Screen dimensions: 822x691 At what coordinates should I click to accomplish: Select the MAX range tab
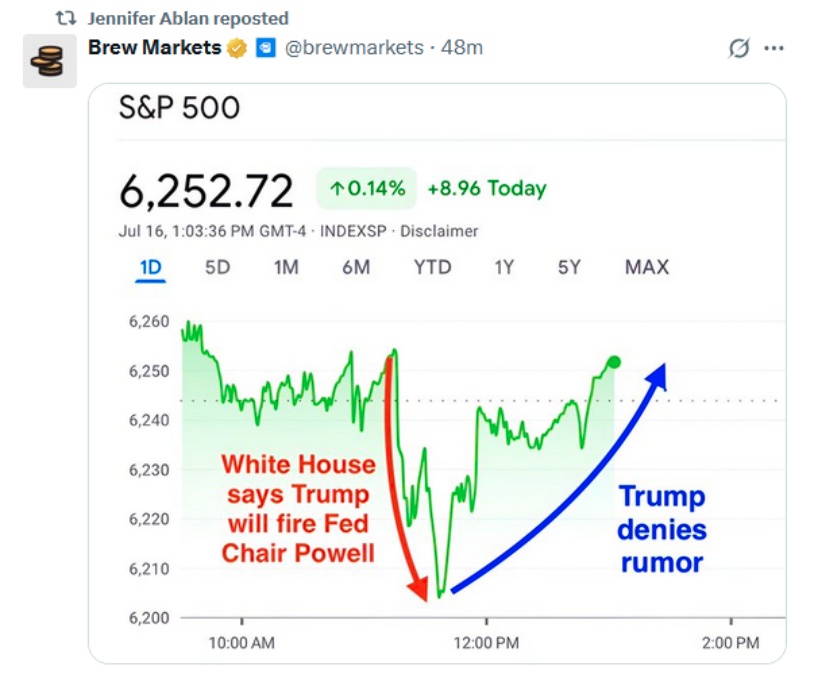click(x=647, y=267)
